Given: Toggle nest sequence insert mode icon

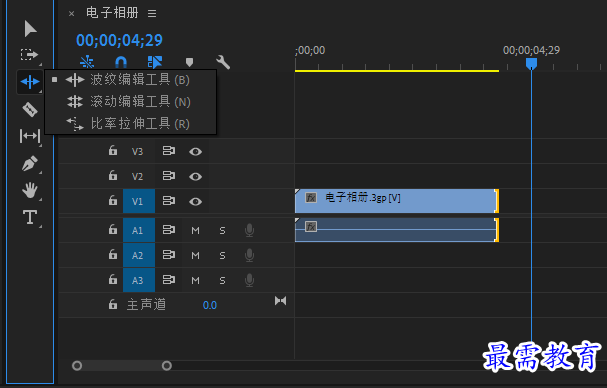Looking at the screenshot, I should pos(87,62).
